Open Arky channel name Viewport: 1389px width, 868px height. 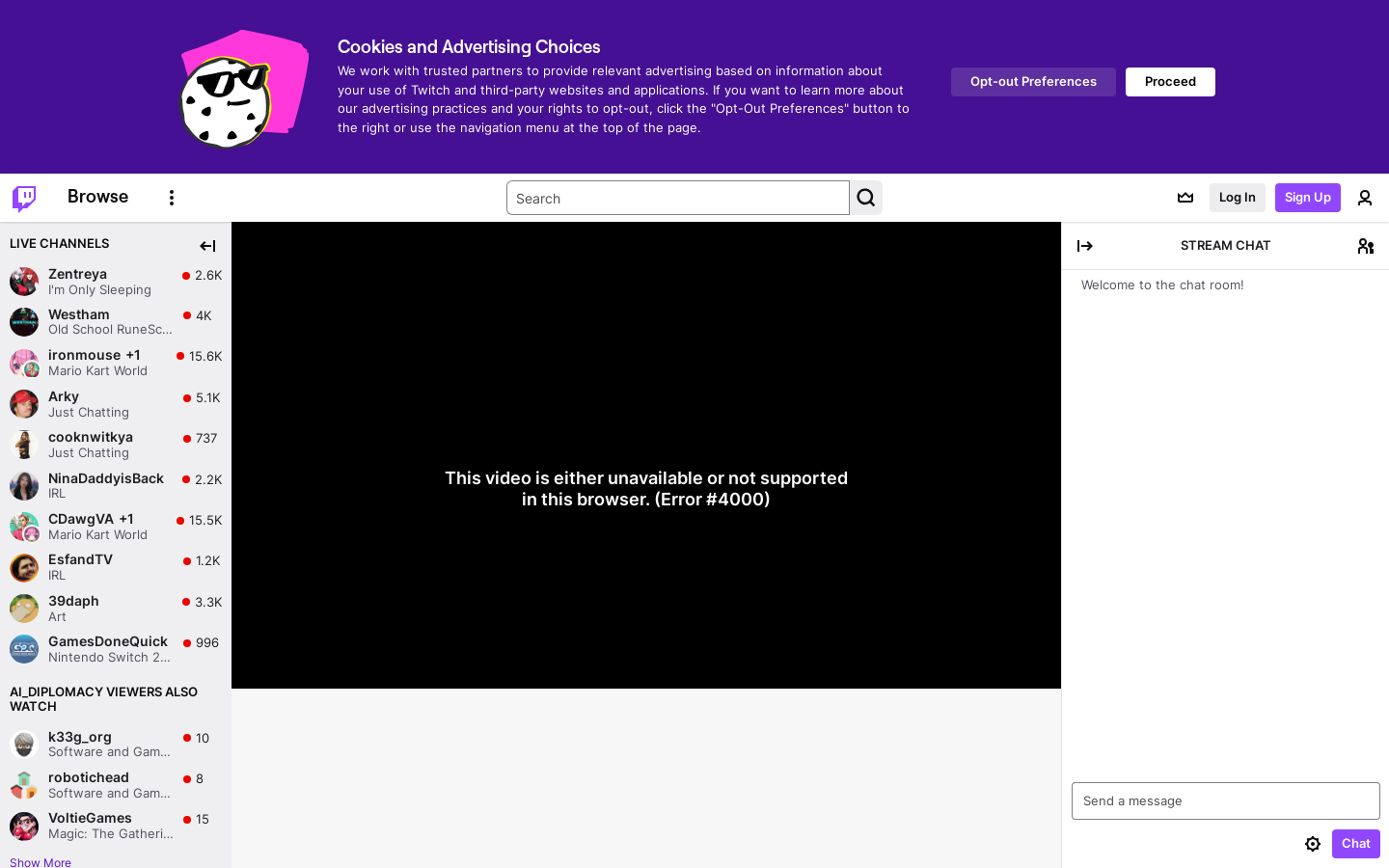[64, 396]
